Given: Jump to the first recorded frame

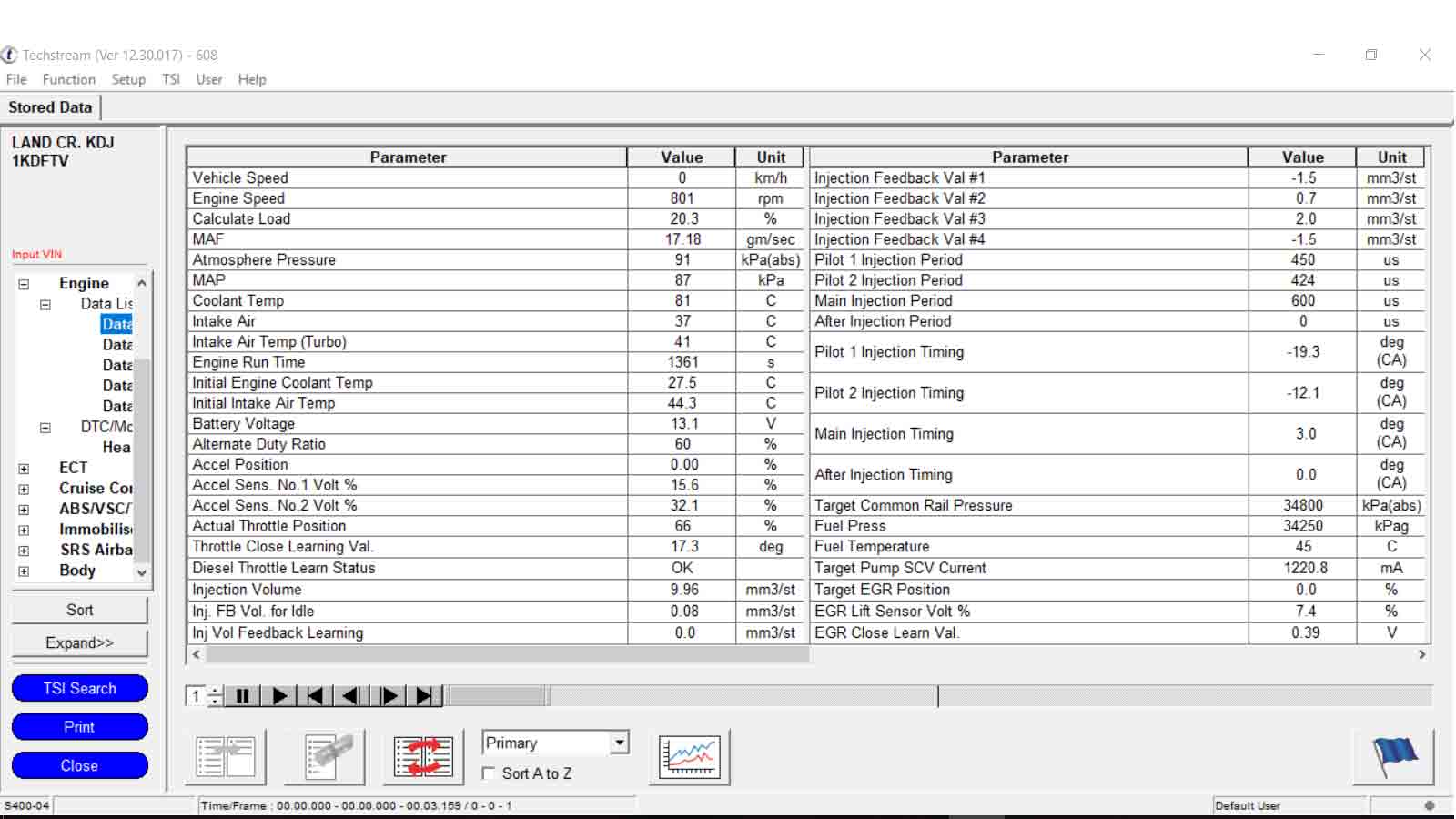Looking at the screenshot, I should click(315, 696).
